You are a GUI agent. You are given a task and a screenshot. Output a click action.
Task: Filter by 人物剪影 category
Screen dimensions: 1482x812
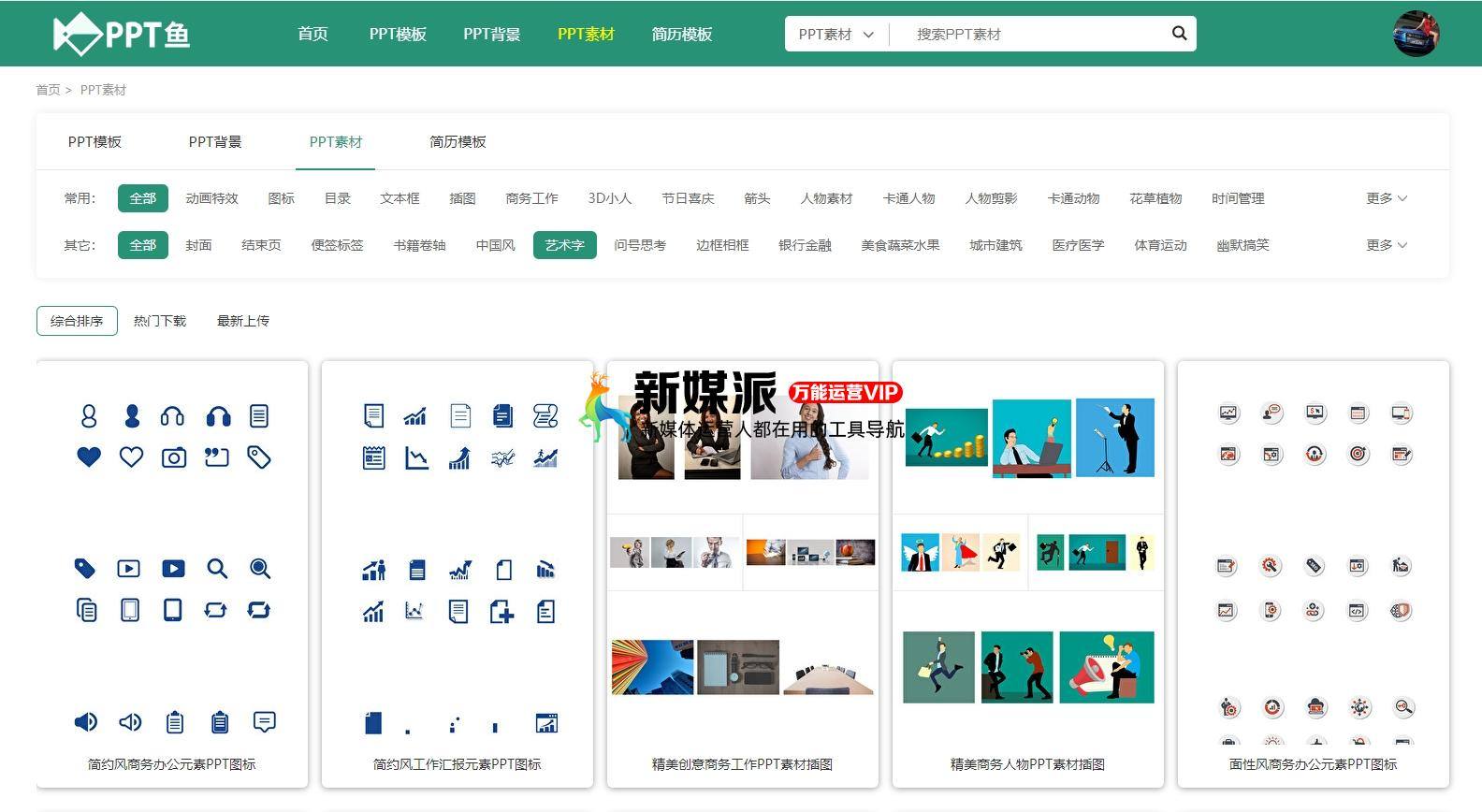coord(991,198)
